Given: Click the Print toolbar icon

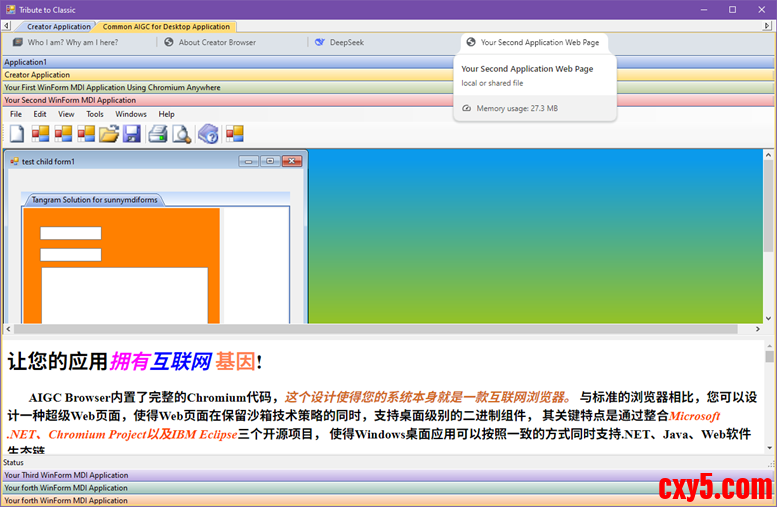Looking at the screenshot, I should coord(158,134).
